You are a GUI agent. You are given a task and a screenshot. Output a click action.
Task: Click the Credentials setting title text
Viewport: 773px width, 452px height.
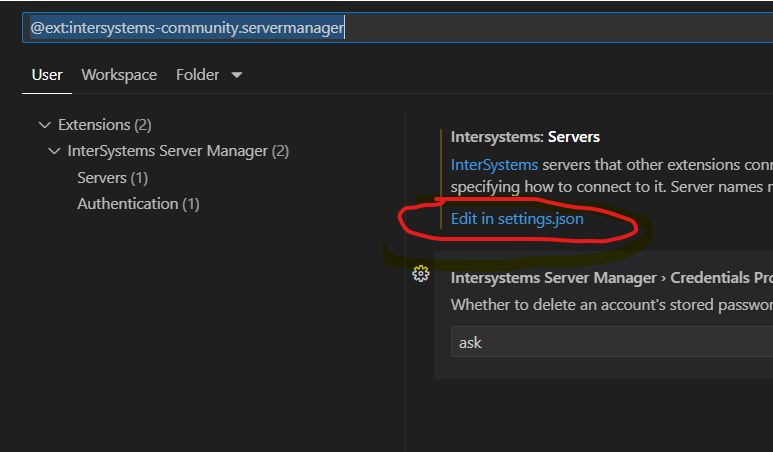pyautogui.click(x=612, y=278)
